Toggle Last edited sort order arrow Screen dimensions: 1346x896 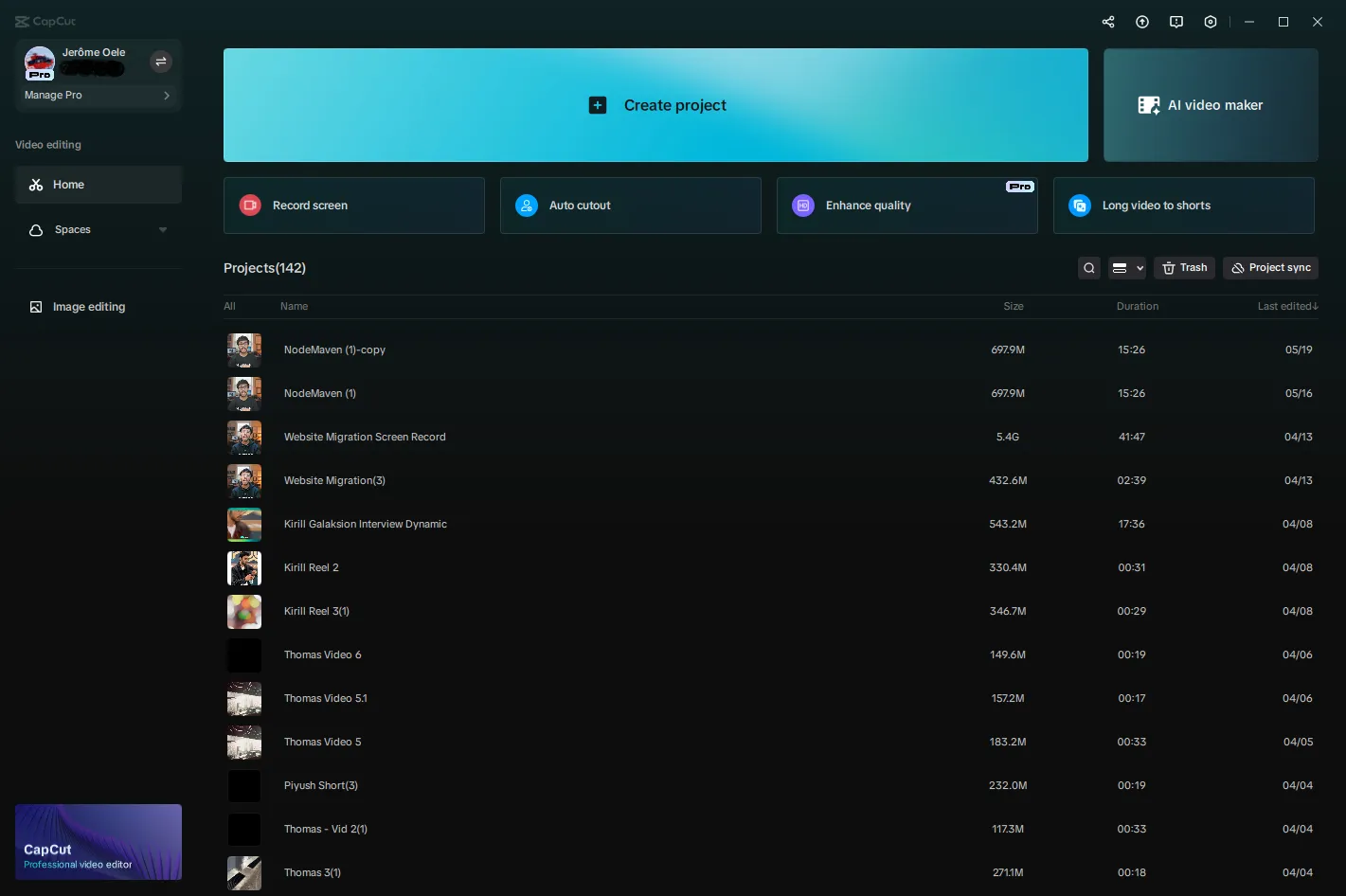(1315, 306)
